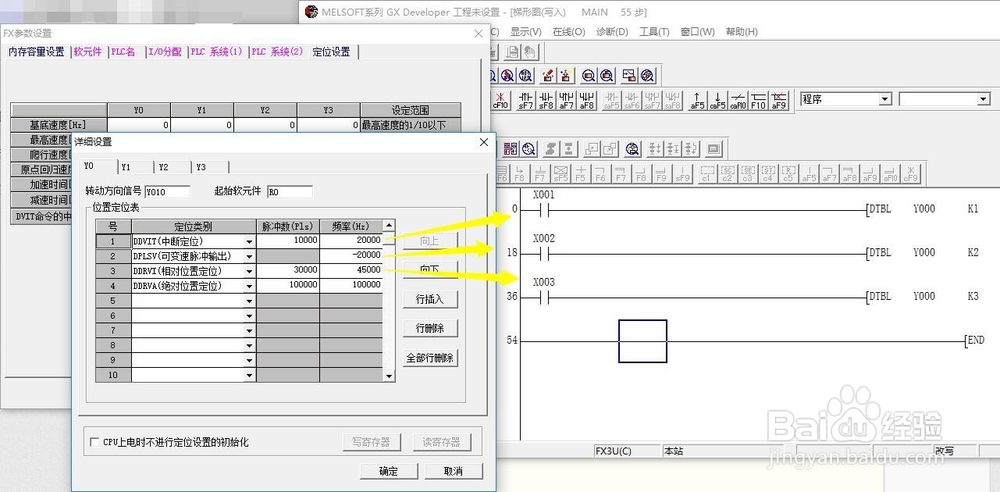Insert rising-pulse parallel contact sF7
The image size is (1000, 492).
click(x=526, y=100)
